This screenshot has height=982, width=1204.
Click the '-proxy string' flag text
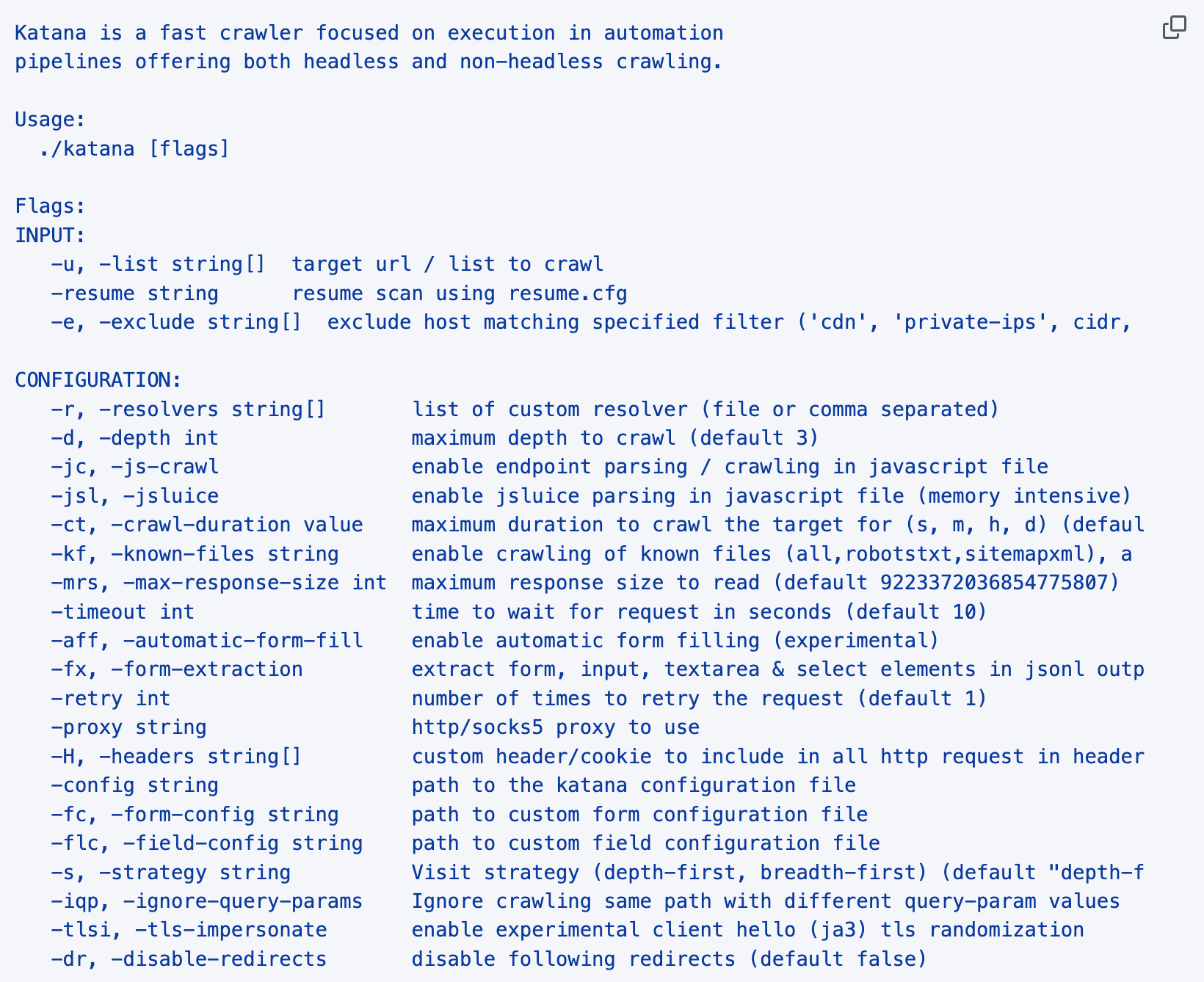[128, 727]
